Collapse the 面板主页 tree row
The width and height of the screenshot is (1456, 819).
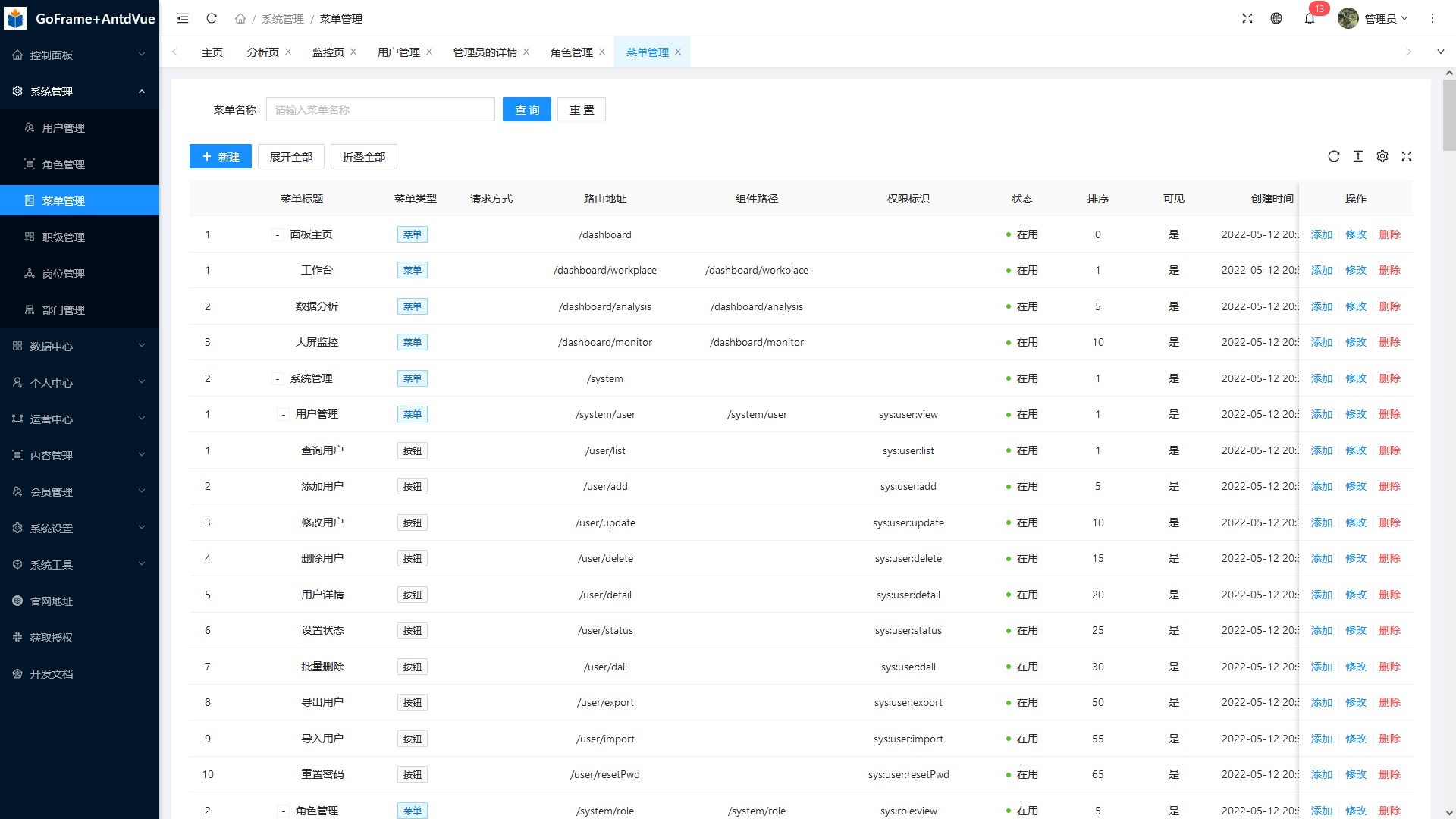coord(278,235)
